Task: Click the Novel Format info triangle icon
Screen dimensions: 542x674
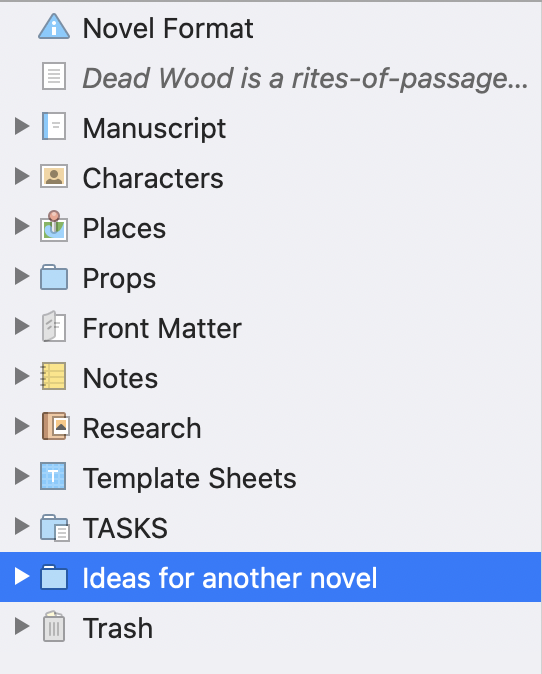Action: click(54, 27)
